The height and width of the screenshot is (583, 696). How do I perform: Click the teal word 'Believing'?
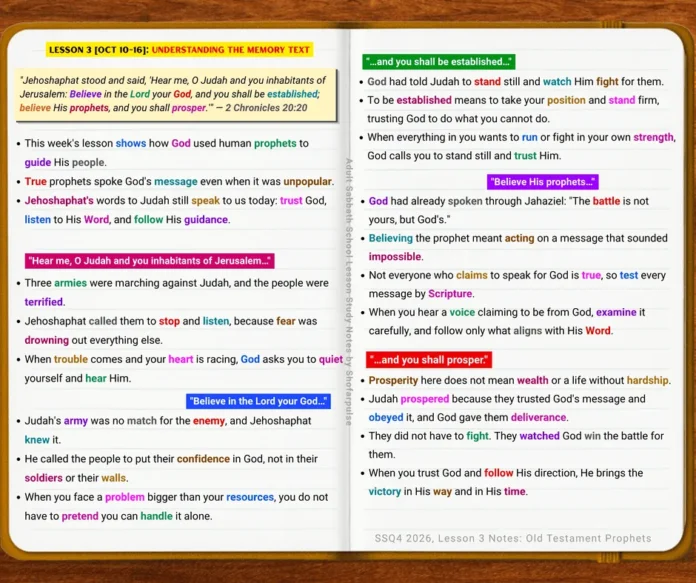click(x=391, y=238)
